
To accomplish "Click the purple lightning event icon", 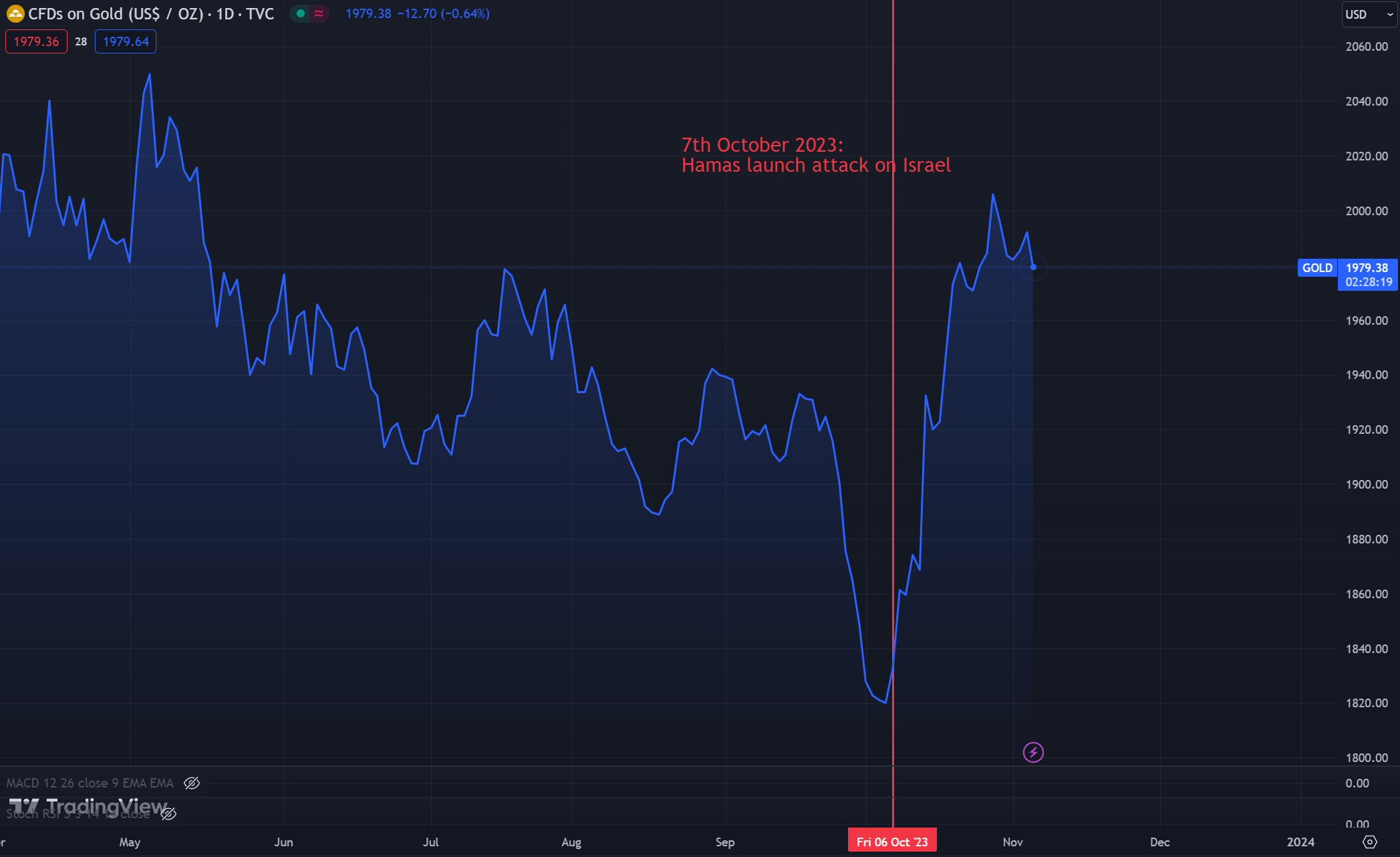I will [1033, 753].
